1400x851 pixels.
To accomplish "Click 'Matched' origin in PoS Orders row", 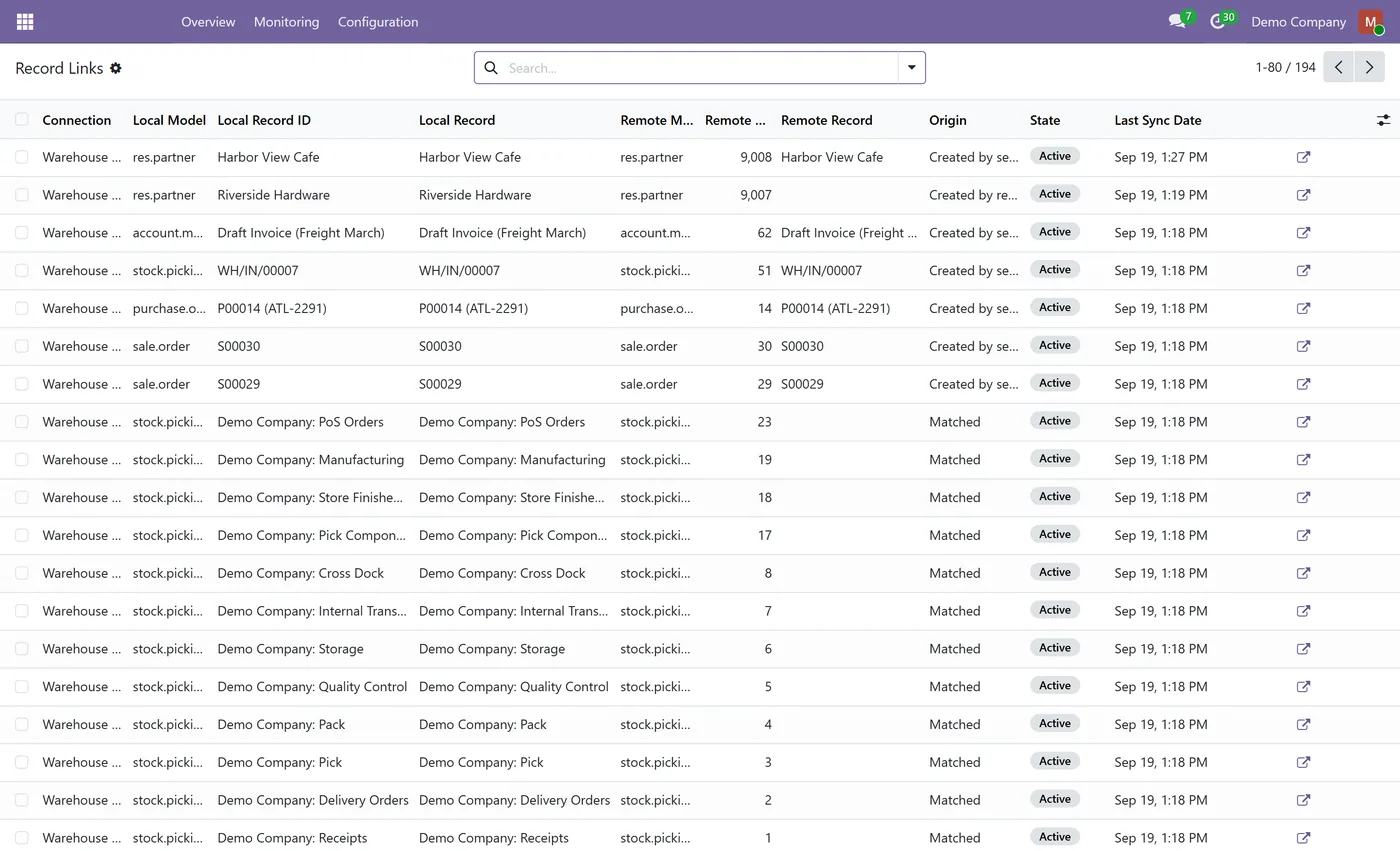I will 955,422.
